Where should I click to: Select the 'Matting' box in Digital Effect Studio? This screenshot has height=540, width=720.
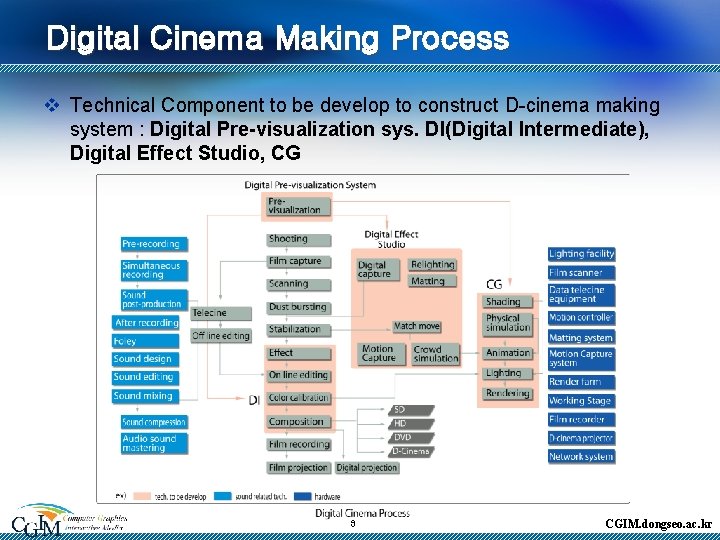click(x=432, y=281)
